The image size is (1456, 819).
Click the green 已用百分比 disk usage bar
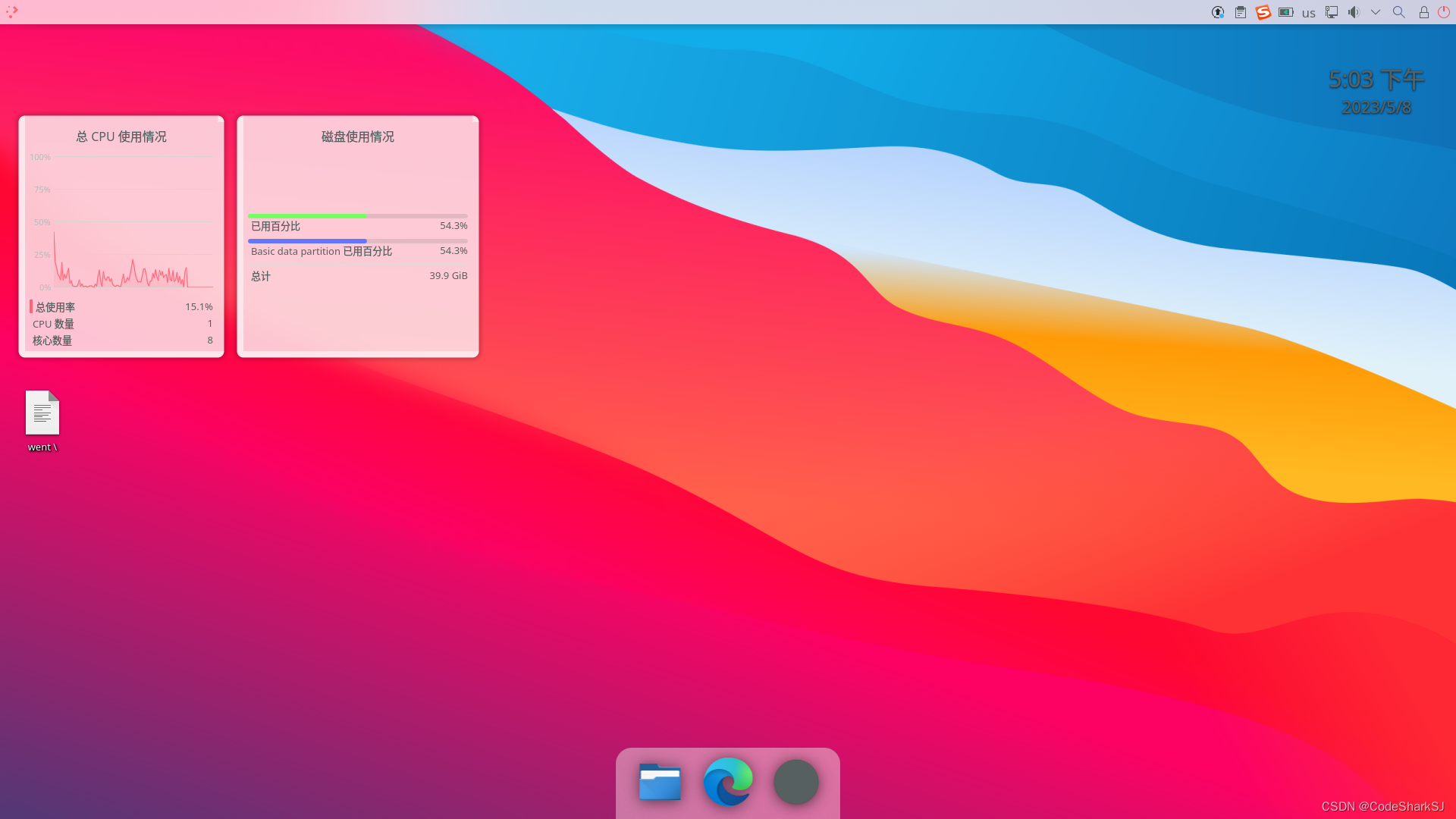tap(307, 216)
